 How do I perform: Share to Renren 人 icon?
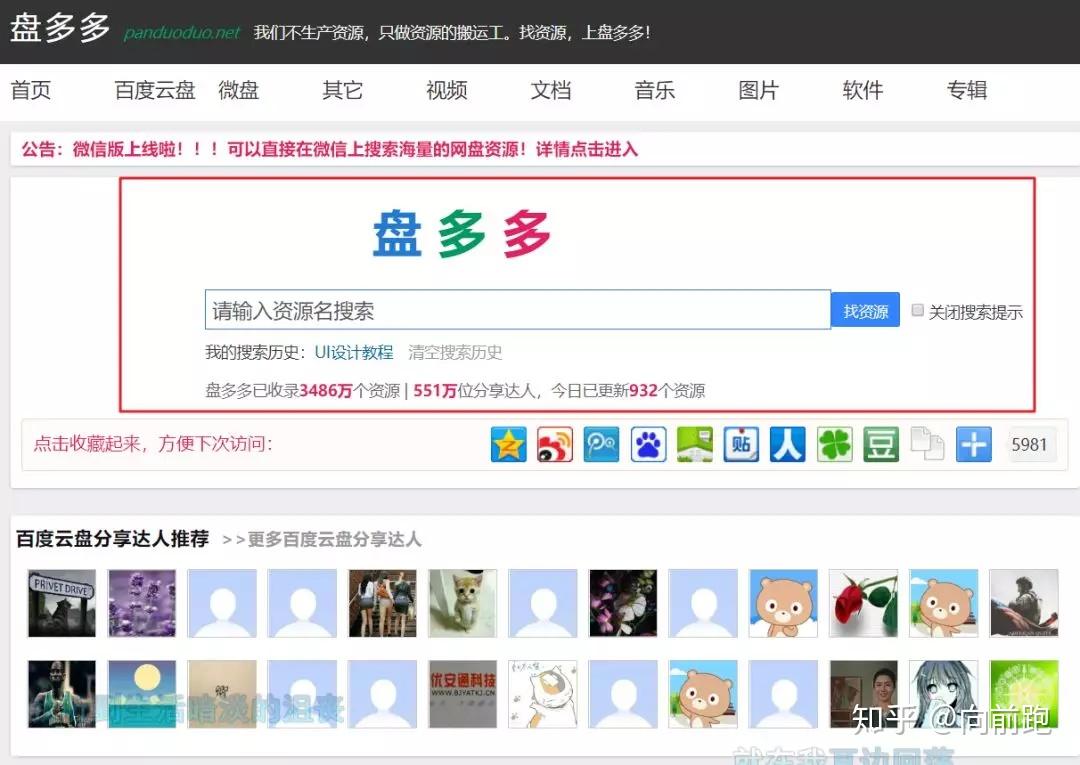tap(788, 444)
